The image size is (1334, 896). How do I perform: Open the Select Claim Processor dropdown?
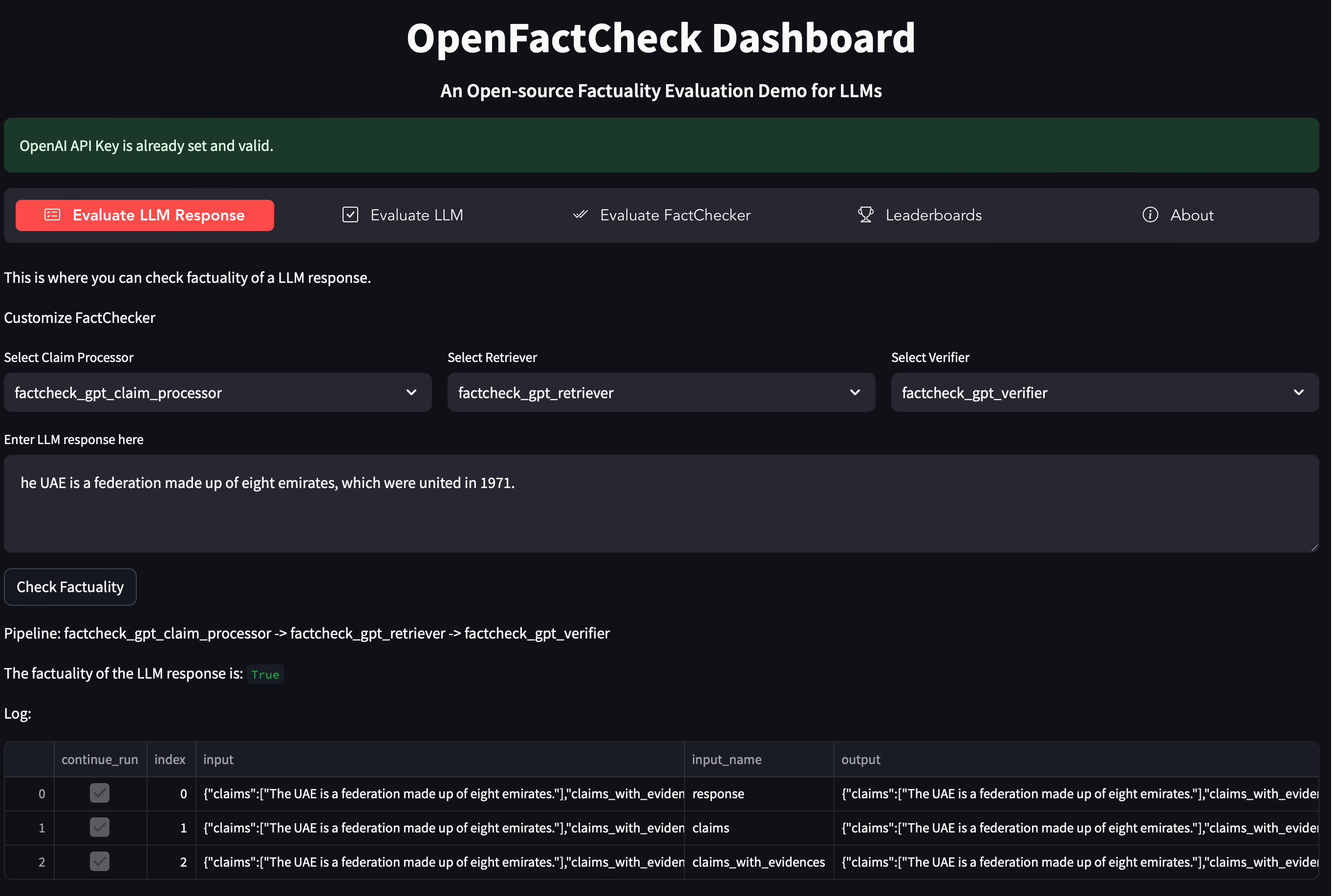[218, 393]
